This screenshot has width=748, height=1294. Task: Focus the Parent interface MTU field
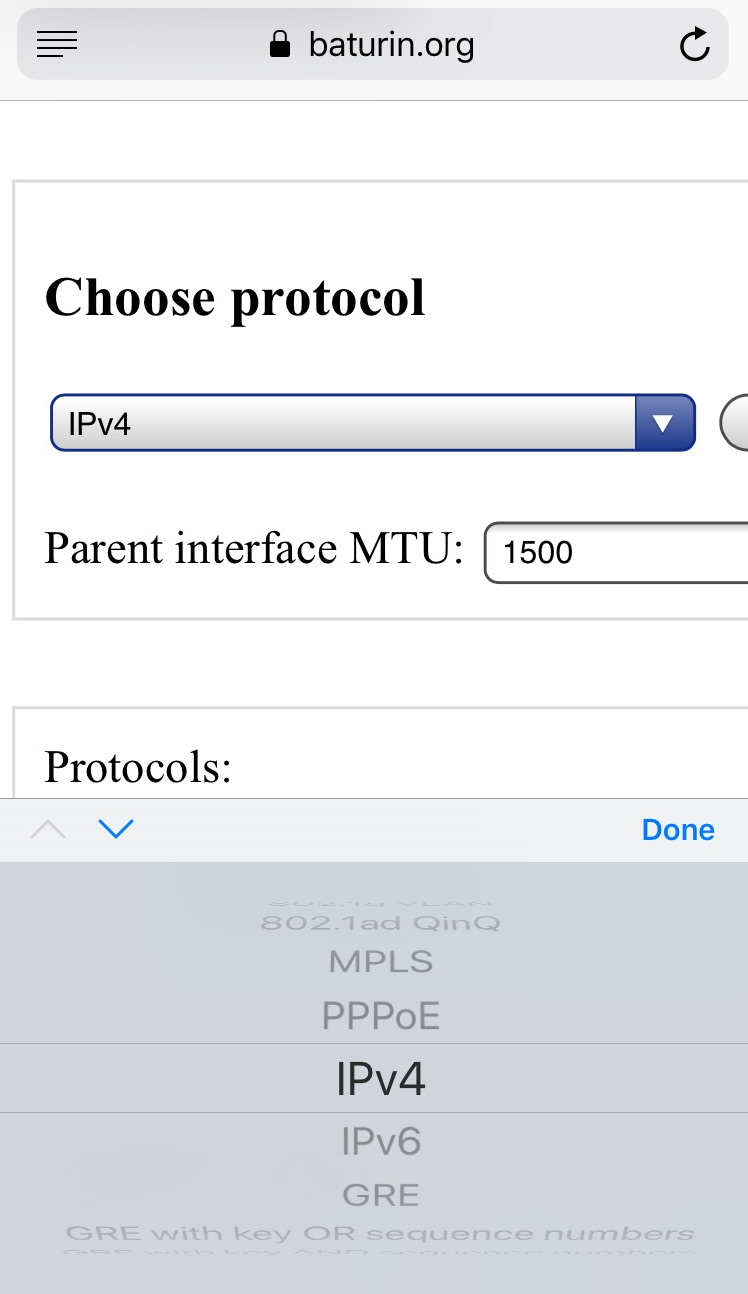tap(616, 552)
